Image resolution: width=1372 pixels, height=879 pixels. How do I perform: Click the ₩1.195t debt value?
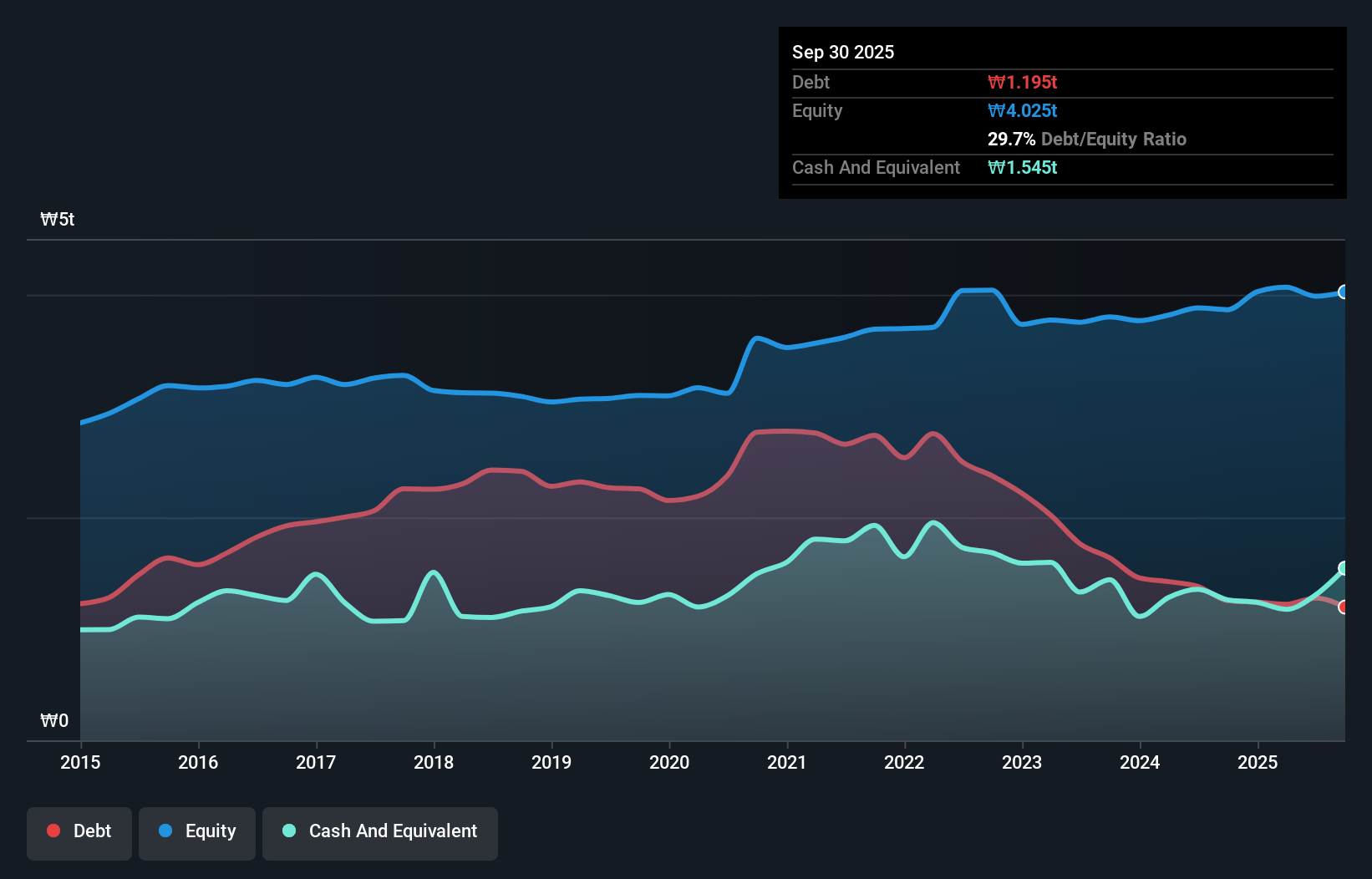coord(1022,82)
